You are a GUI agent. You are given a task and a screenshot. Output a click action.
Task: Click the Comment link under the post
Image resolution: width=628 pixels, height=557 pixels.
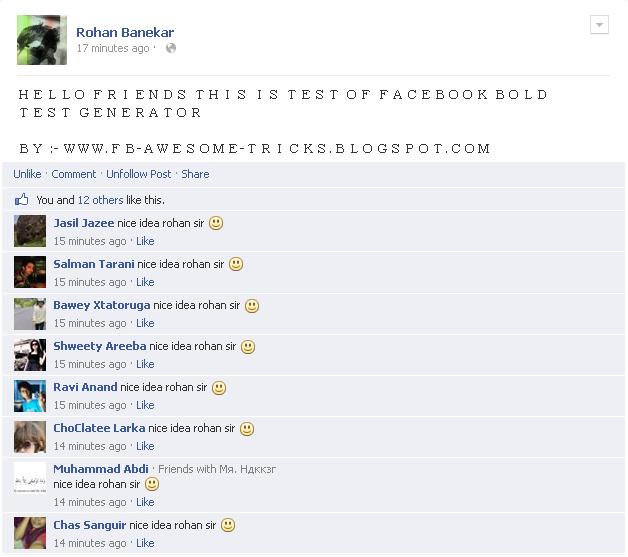pos(74,174)
